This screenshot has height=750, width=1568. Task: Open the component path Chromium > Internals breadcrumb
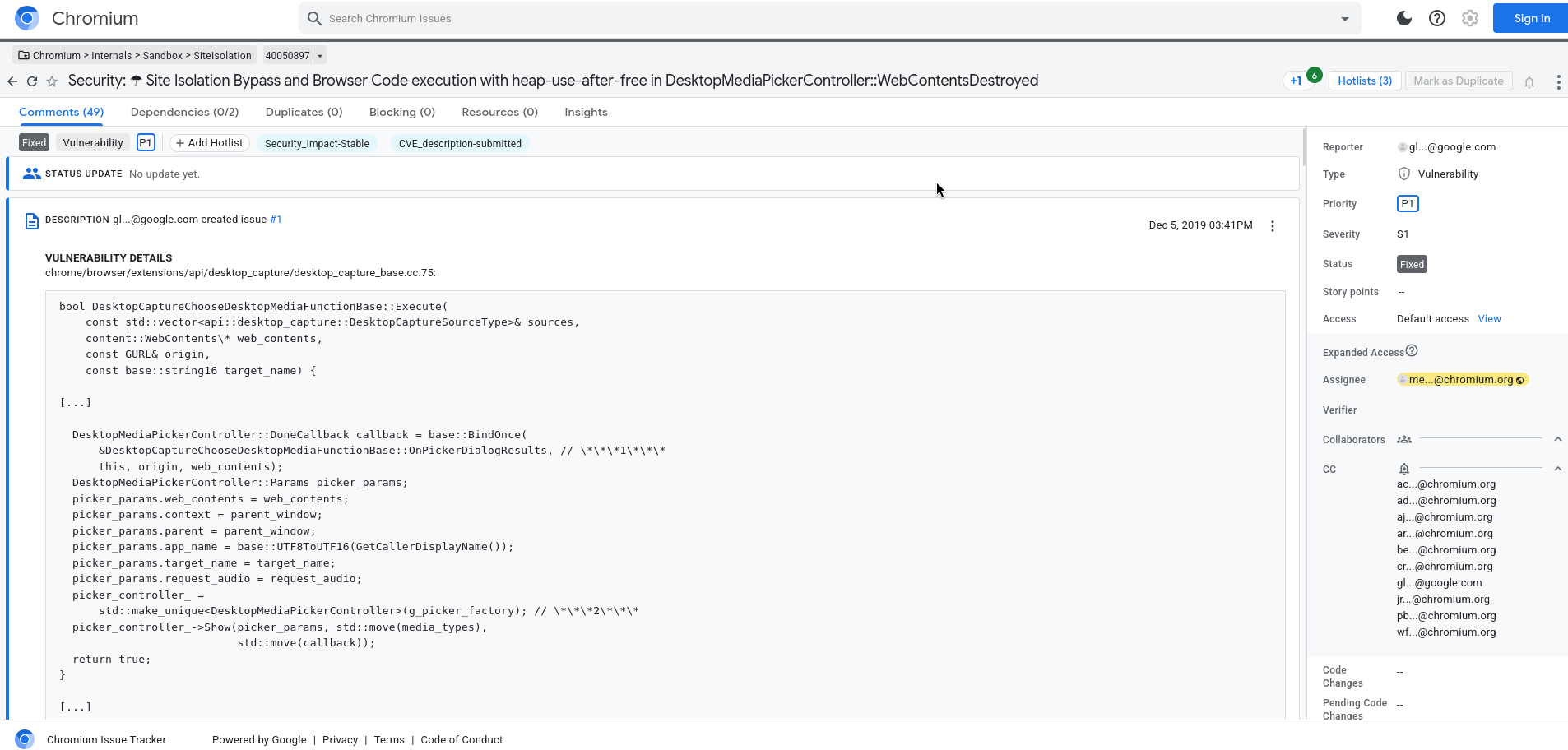(135, 55)
